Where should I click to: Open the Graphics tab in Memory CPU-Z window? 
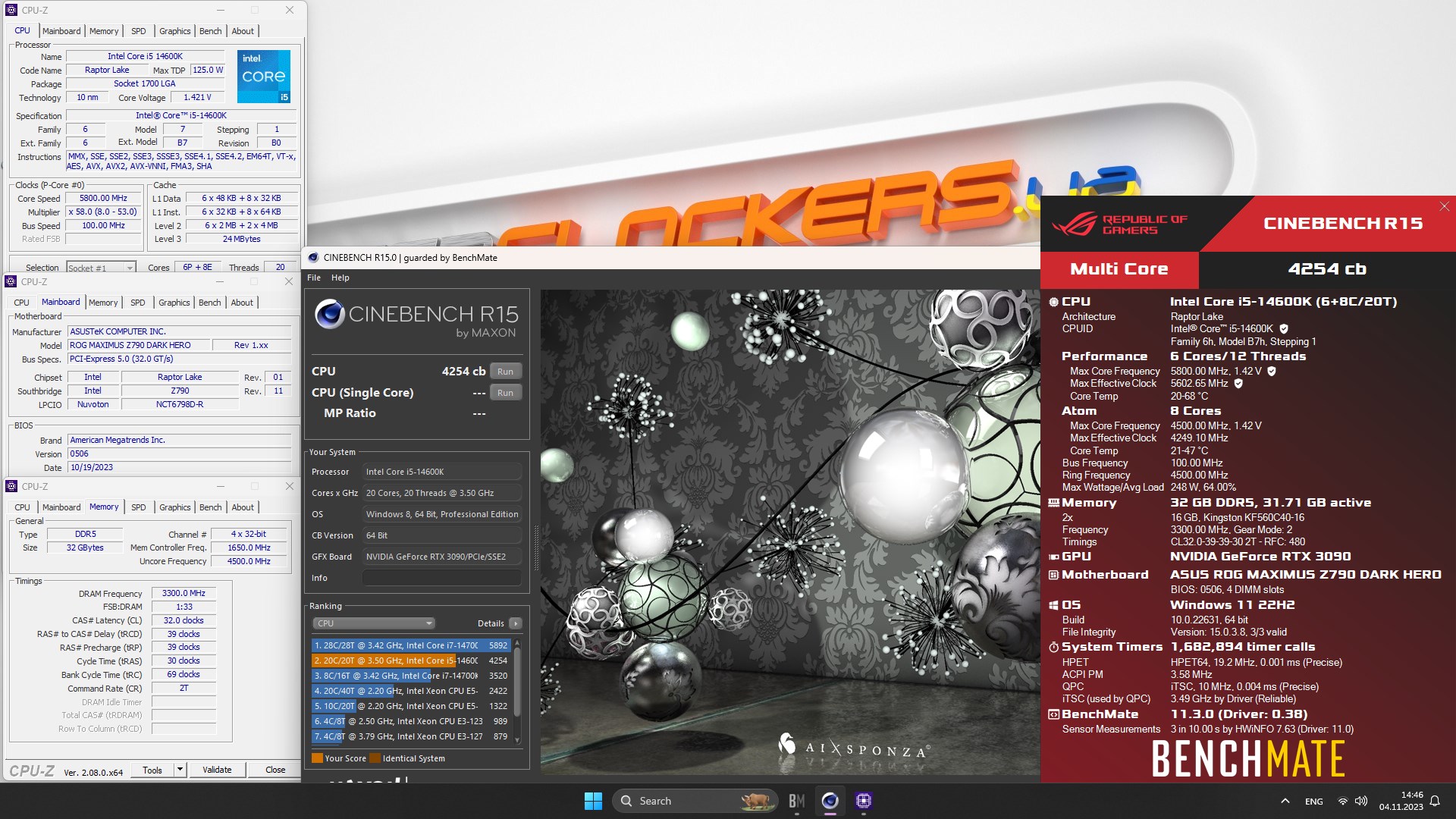tap(174, 507)
